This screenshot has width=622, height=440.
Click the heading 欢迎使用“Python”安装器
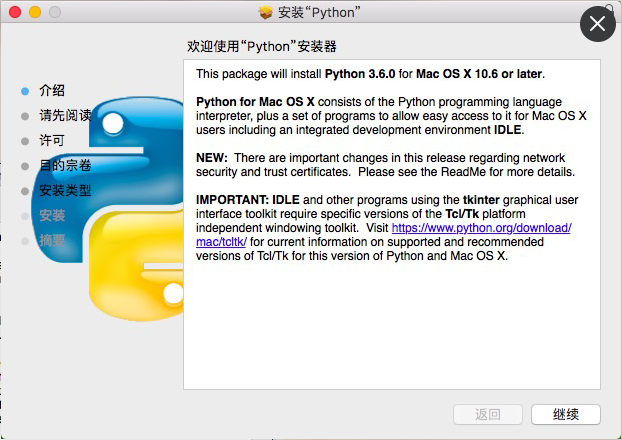(x=262, y=46)
